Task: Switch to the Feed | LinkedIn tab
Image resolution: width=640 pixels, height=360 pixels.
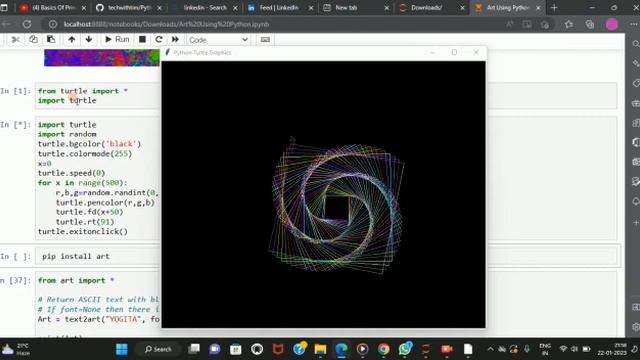Action: [x=280, y=8]
